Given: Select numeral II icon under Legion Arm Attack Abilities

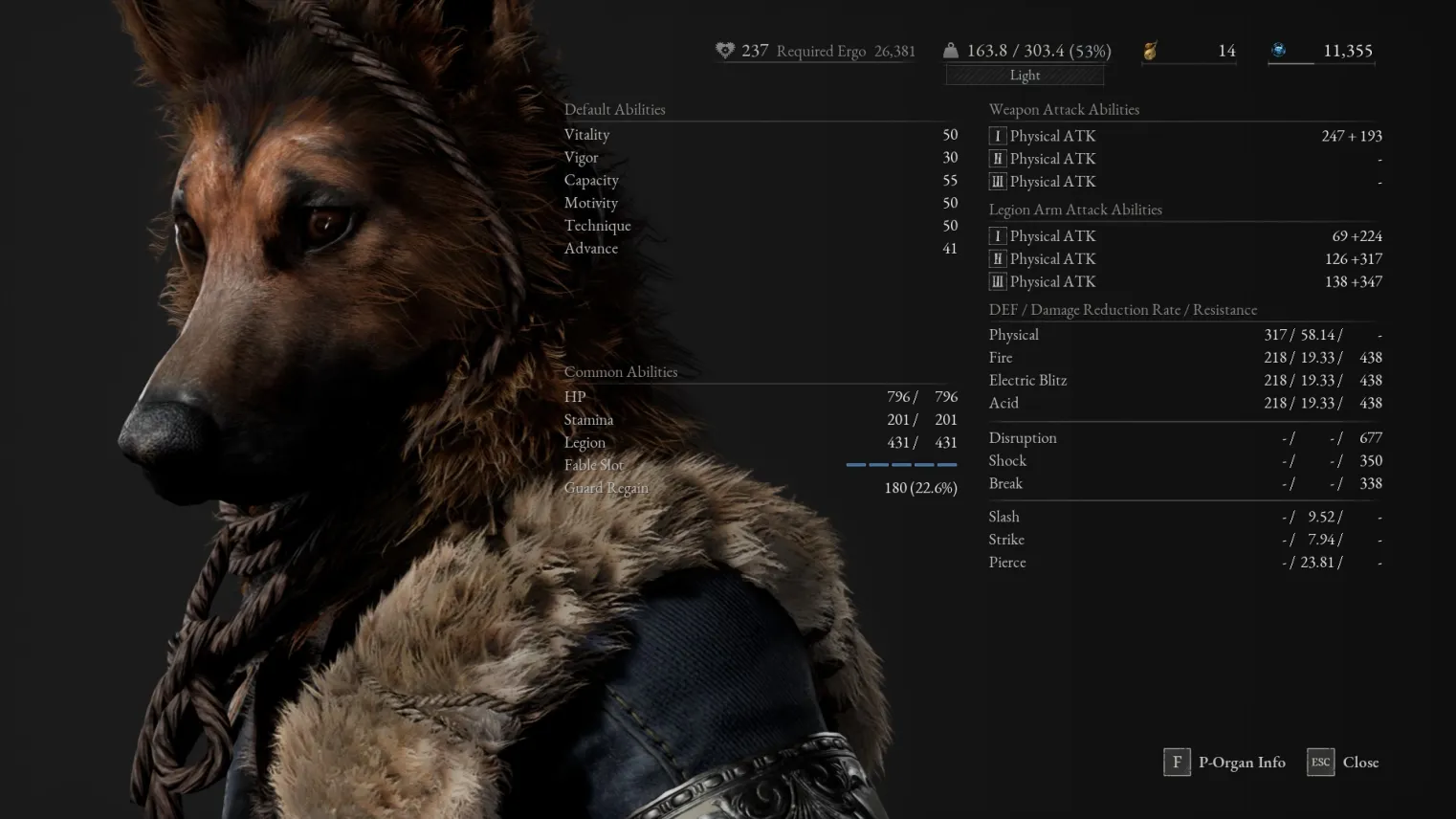Looking at the screenshot, I should click(998, 259).
